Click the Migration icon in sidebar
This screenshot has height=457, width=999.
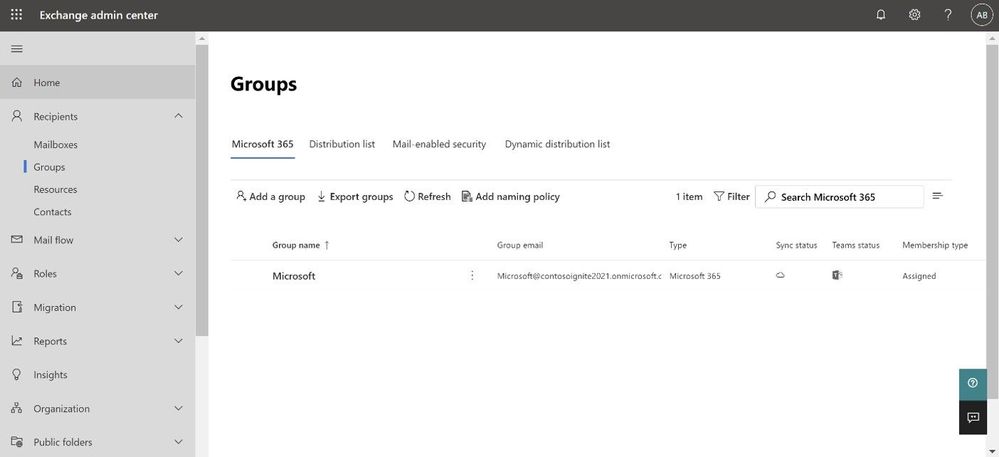tap(17, 307)
